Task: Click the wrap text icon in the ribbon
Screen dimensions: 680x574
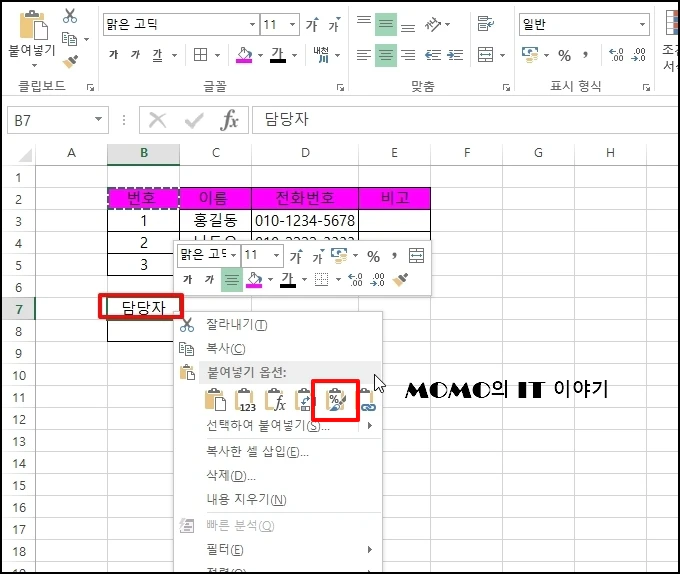Action: [486, 24]
